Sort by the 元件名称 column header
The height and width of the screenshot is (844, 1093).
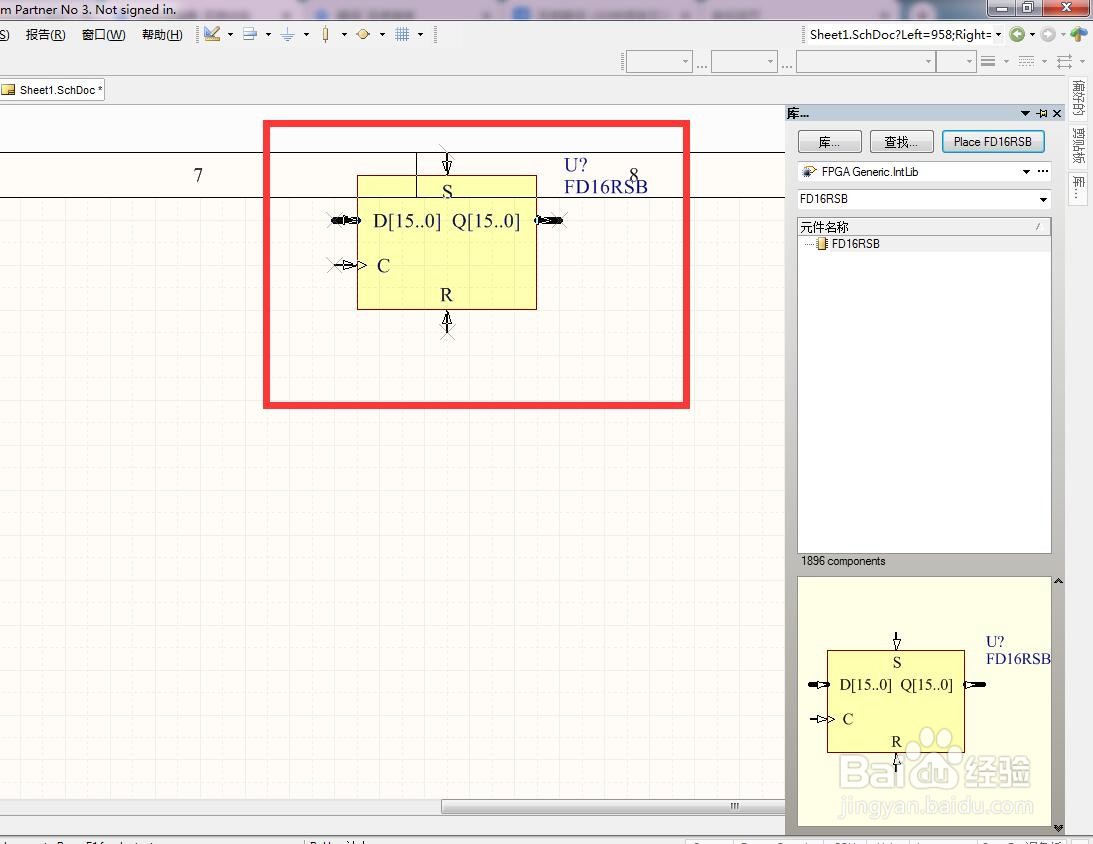(x=924, y=227)
